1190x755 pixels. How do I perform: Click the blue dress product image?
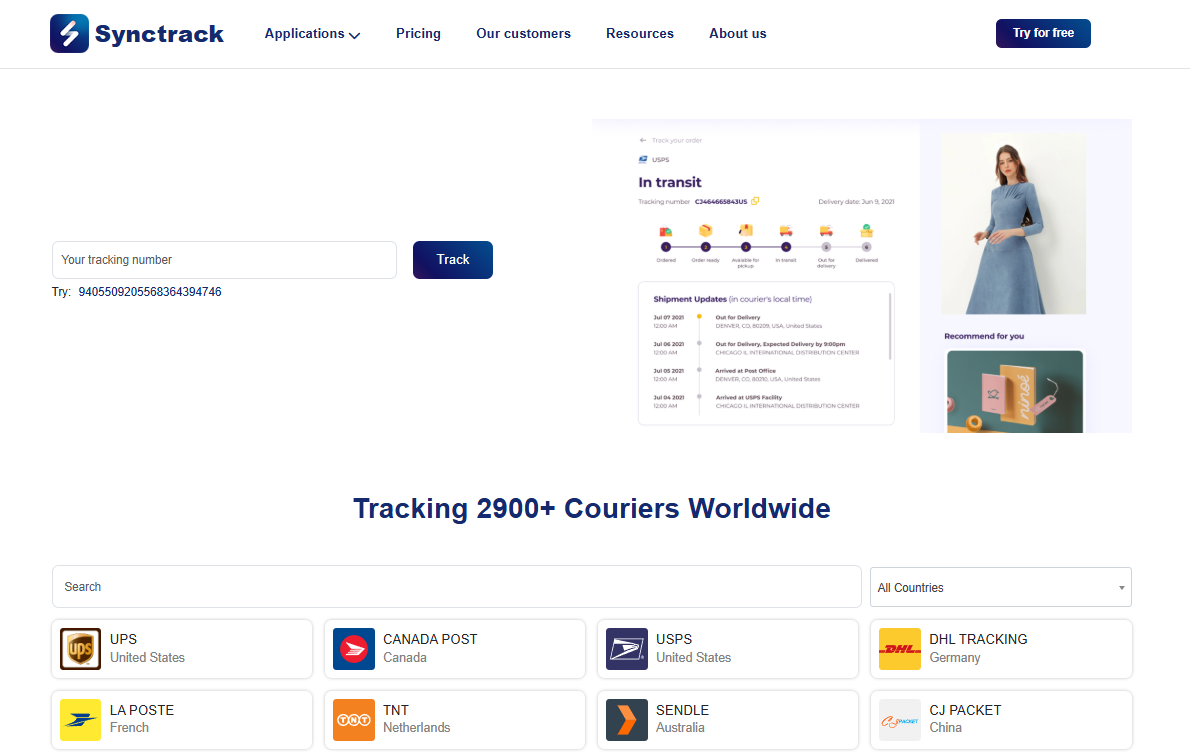[1013, 224]
